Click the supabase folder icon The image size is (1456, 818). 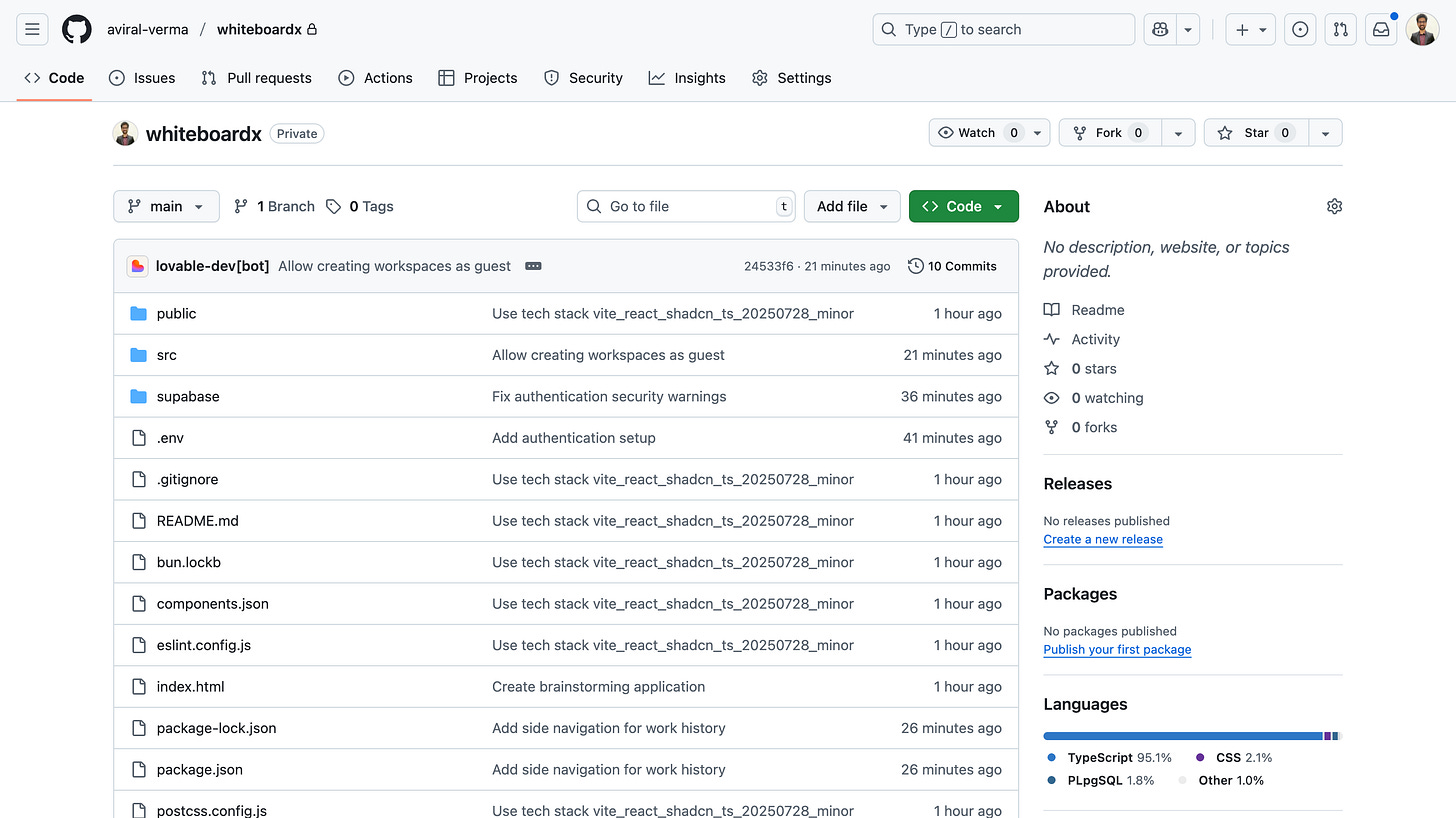click(x=139, y=396)
